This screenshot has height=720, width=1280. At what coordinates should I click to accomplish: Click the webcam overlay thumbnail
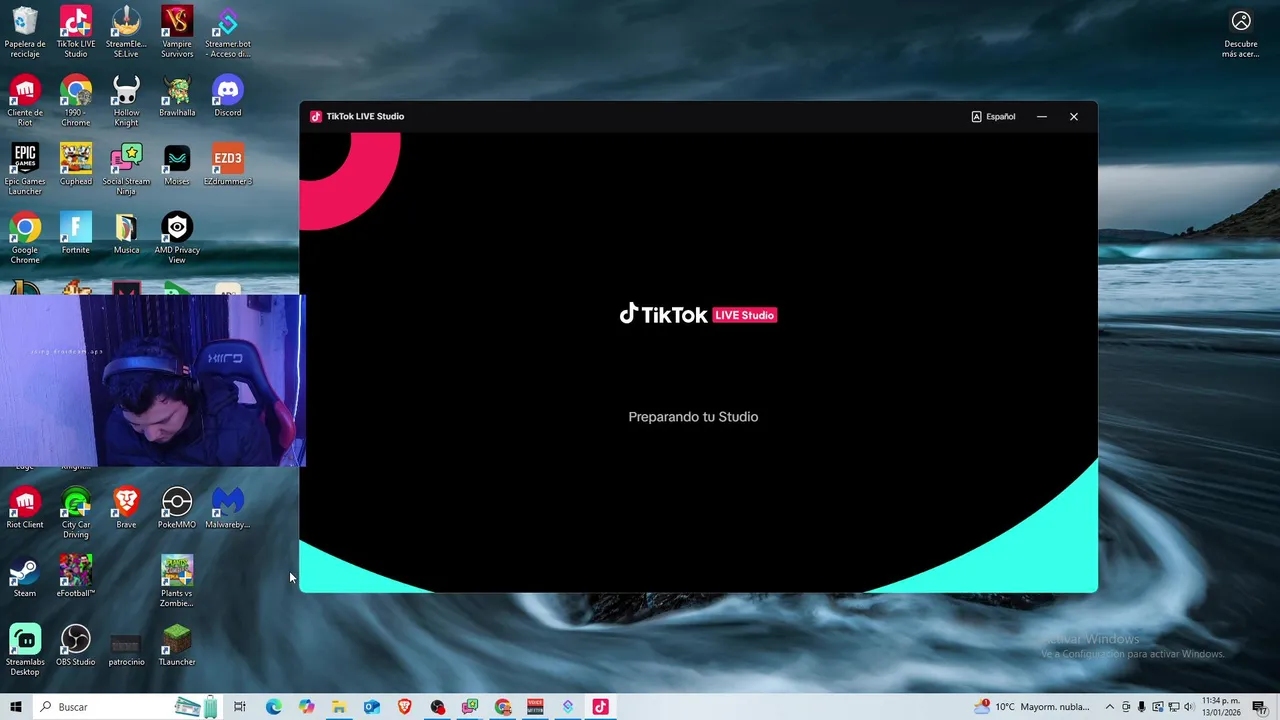pos(152,380)
